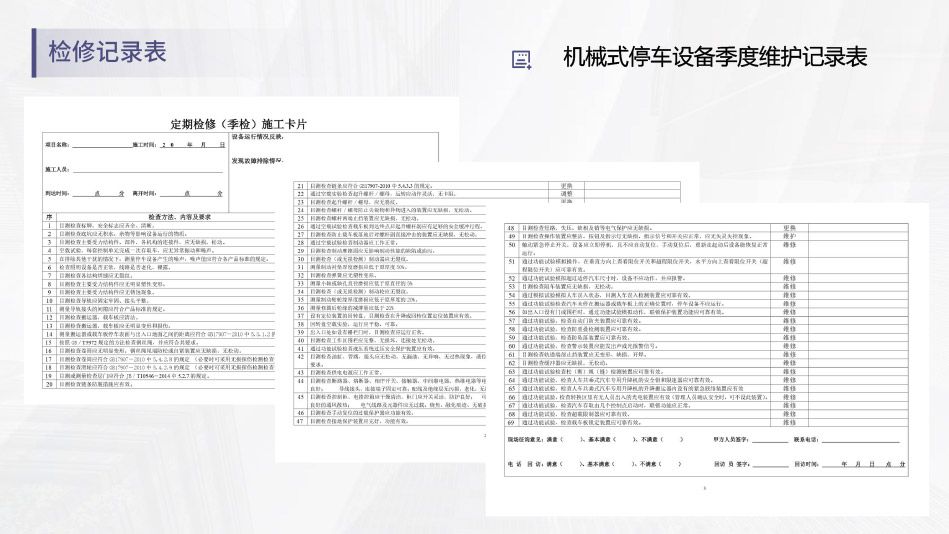Click the 施工人员 blank line
This screenshot has height=534, width=949.
click(x=148, y=170)
